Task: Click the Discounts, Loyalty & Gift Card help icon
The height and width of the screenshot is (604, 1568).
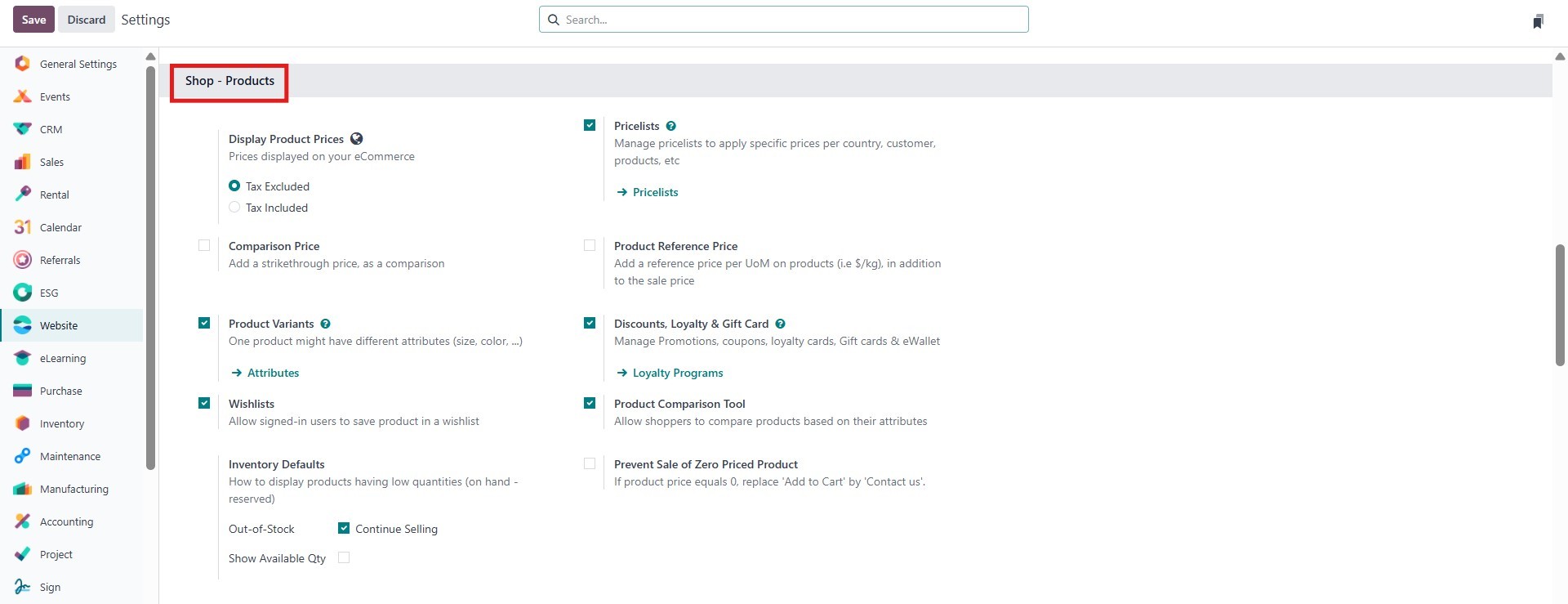Action: pos(780,324)
